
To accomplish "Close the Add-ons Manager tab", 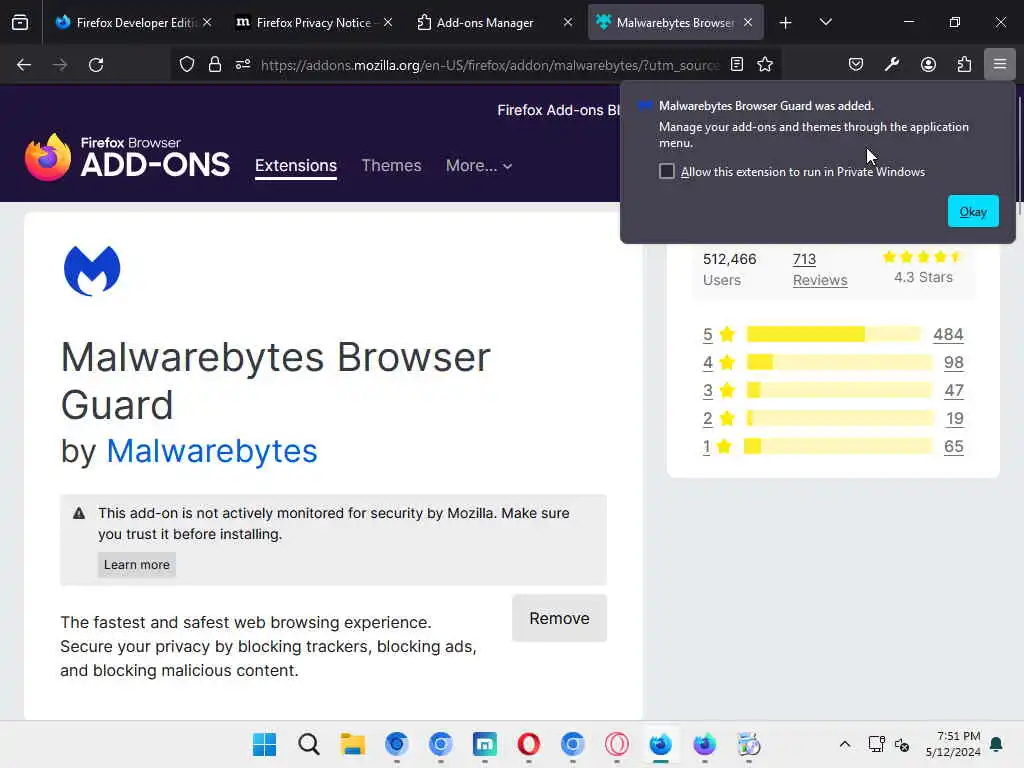I will tap(568, 22).
